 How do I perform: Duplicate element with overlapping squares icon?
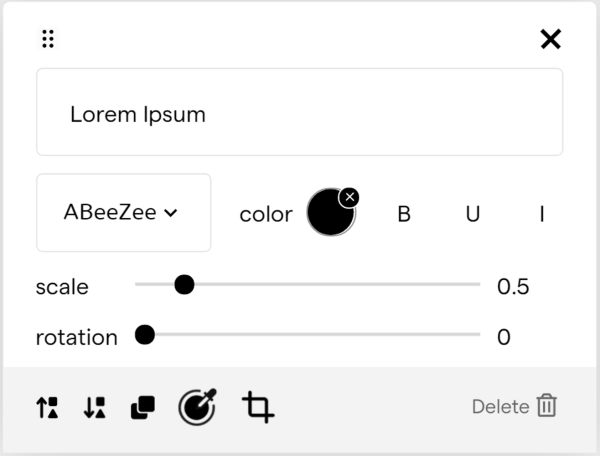143,407
